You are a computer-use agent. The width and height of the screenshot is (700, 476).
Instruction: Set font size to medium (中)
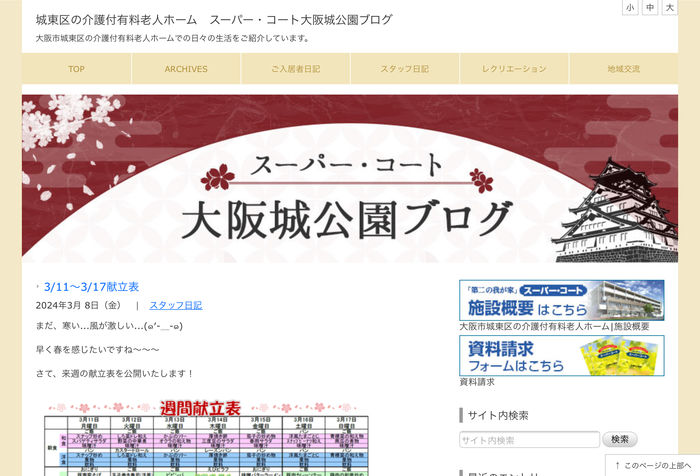(650, 8)
